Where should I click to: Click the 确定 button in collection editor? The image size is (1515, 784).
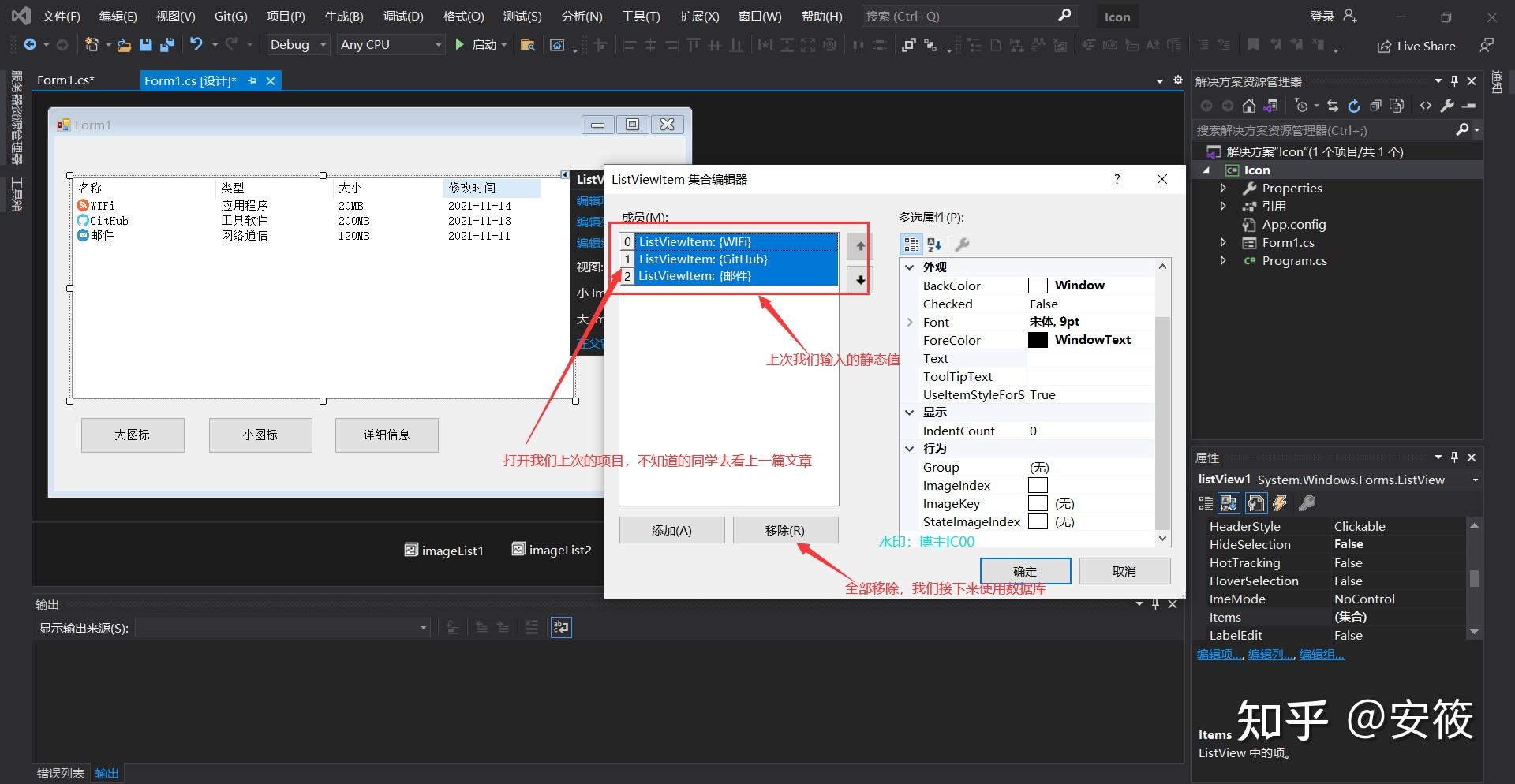[1025, 571]
